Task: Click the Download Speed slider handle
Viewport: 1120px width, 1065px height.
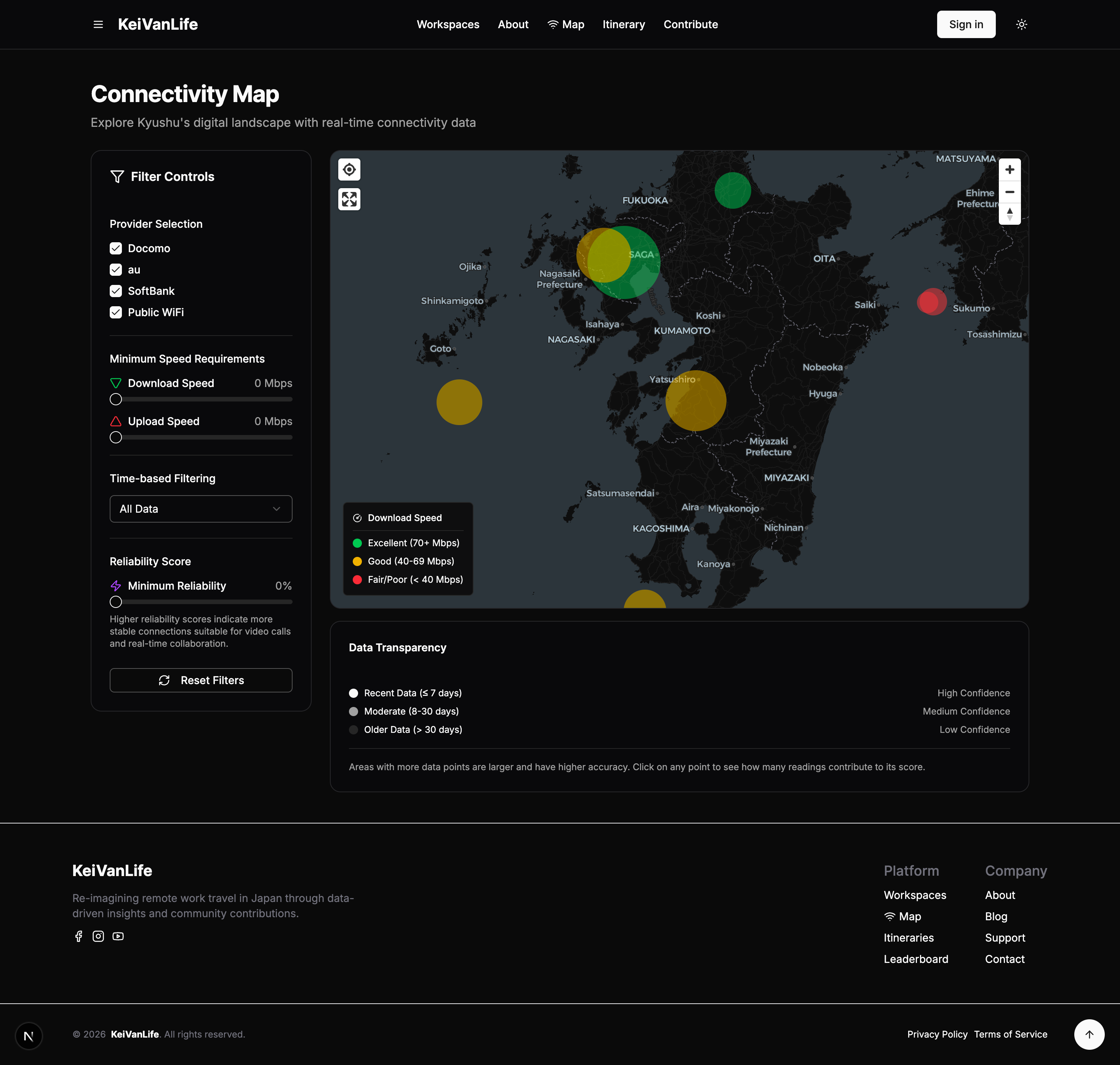Action: [x=116, y=399]
